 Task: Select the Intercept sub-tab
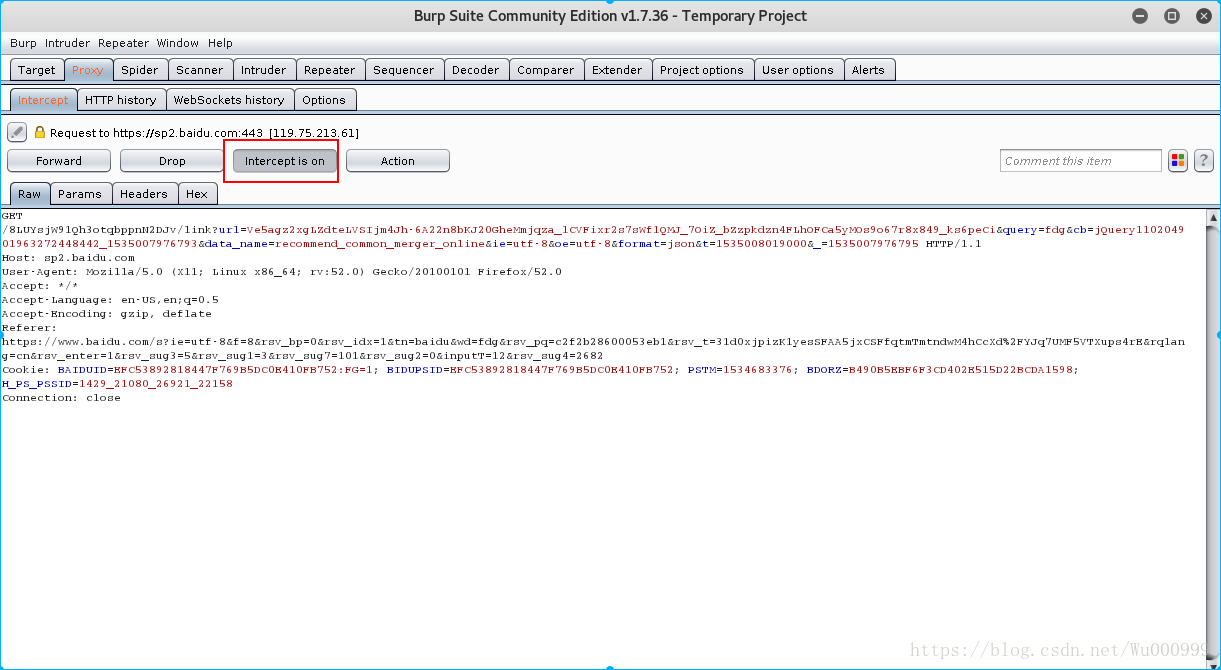pos(43,100)
